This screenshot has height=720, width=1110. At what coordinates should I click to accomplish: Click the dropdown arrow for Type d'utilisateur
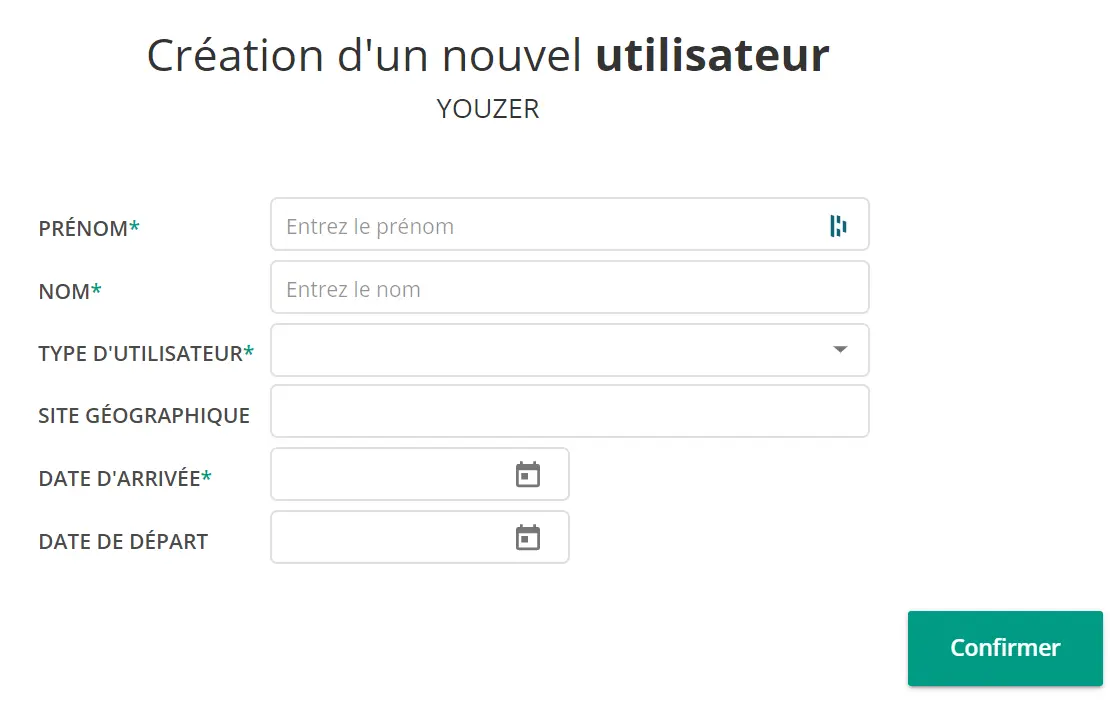838,350
